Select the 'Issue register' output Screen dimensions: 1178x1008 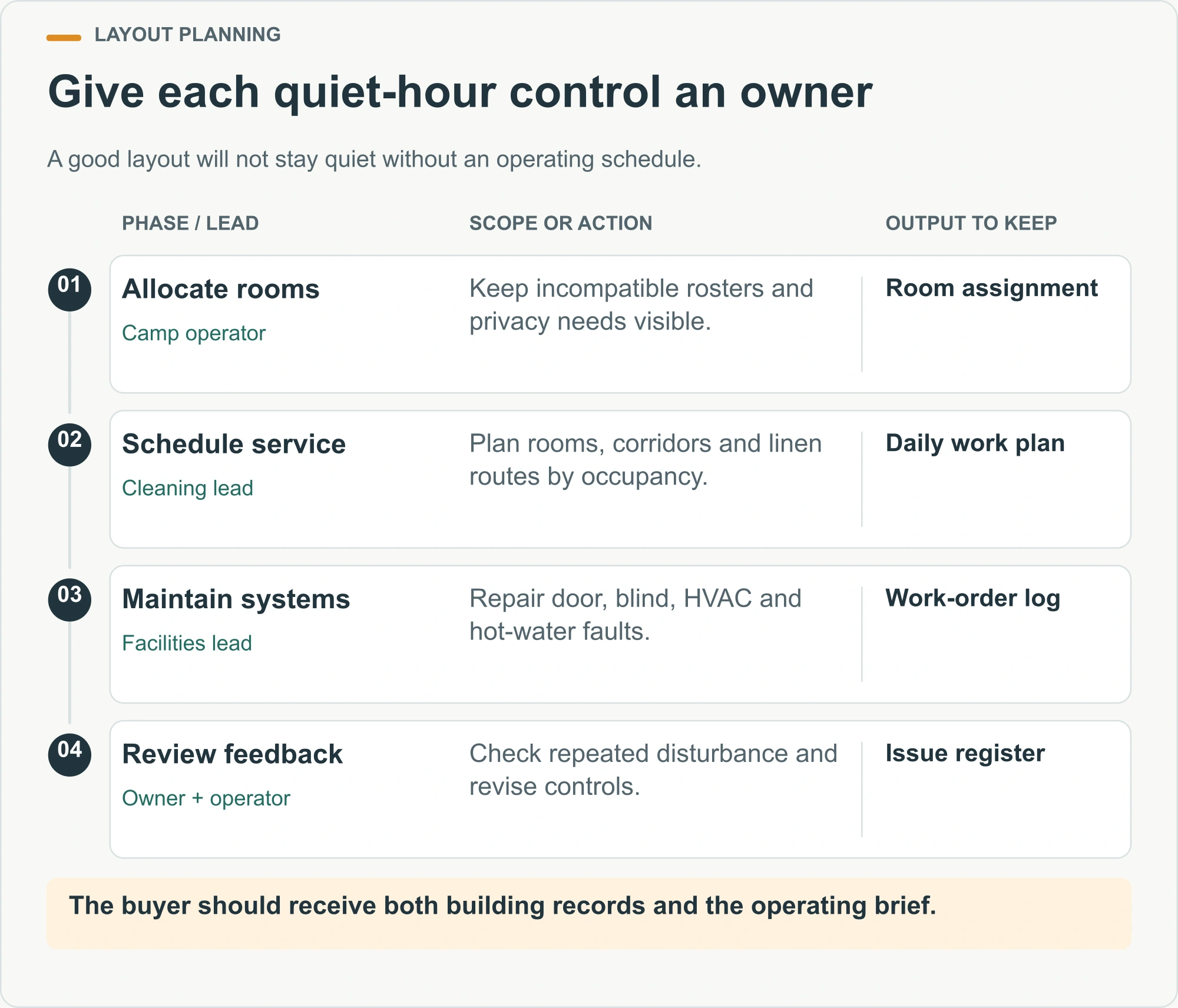click(x=965, y=753)
